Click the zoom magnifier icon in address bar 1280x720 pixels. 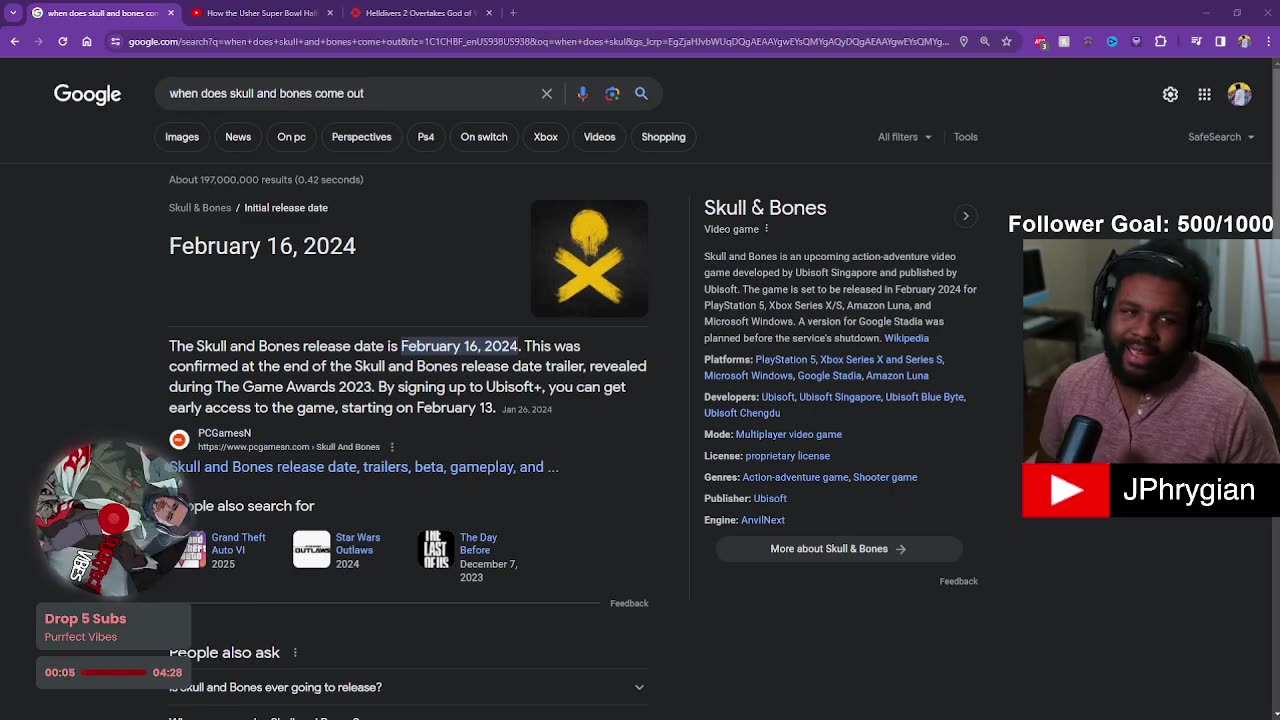pyautogui.click(x=985, y=41)
